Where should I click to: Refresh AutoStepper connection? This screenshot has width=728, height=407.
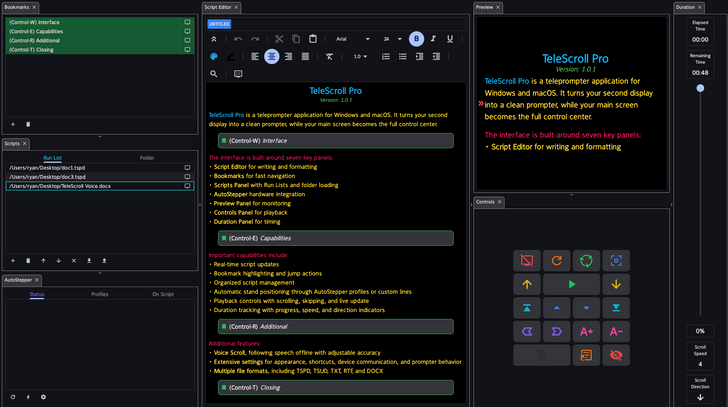click(13, 397)
